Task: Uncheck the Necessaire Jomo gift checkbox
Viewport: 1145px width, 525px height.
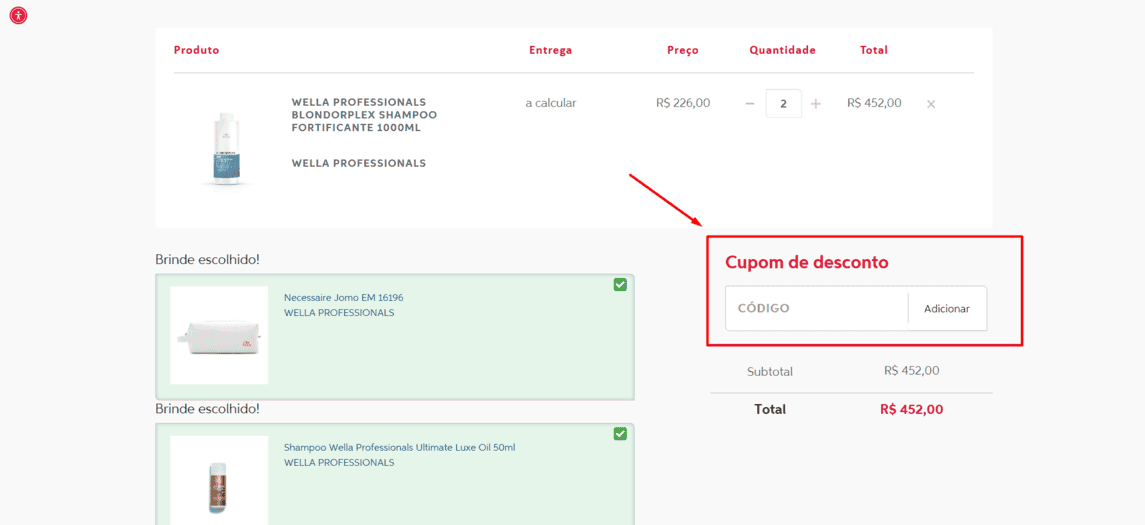Action: pyautogui.click(x=620, y=285)
